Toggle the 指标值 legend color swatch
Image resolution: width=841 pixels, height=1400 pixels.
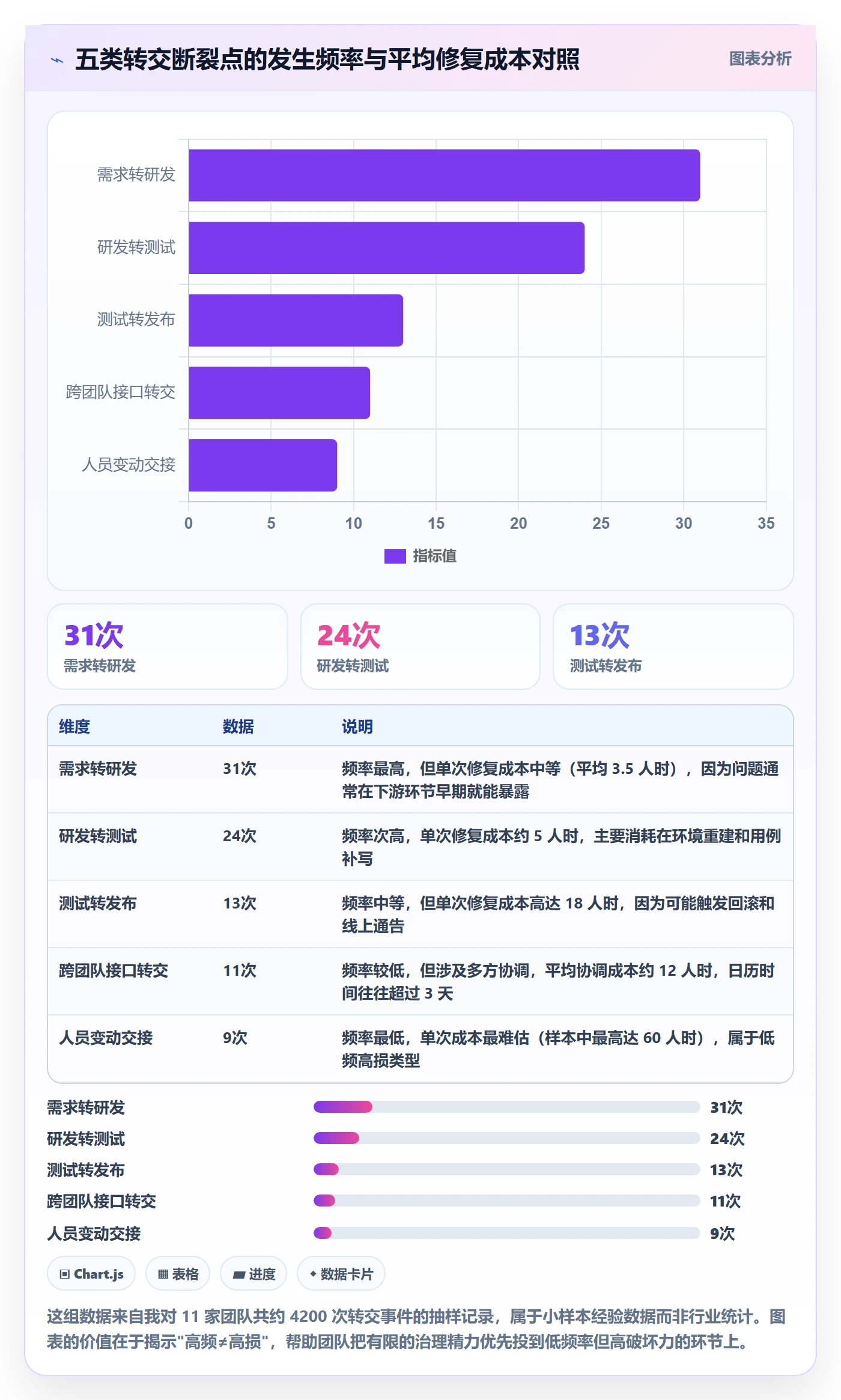pyautogui.click(x=395, y=556)
